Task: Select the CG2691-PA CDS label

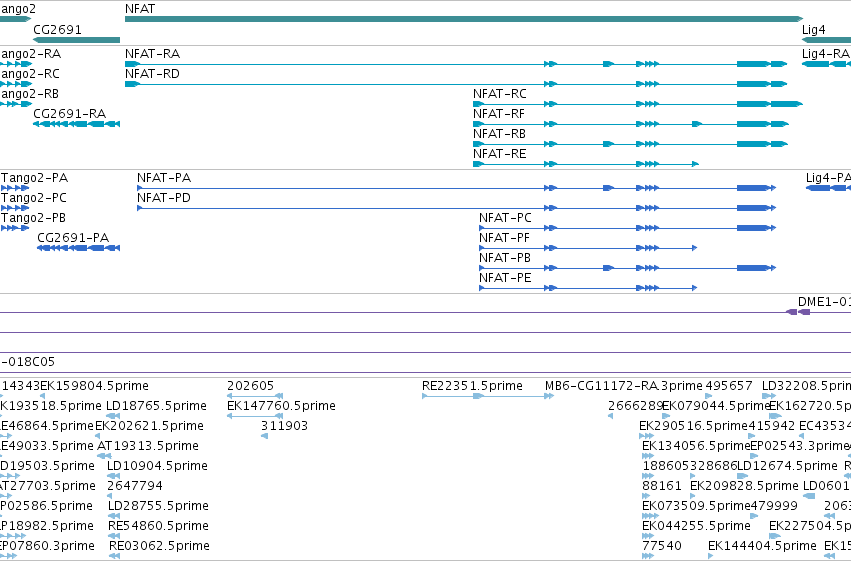Action: (x=73, y=238)
